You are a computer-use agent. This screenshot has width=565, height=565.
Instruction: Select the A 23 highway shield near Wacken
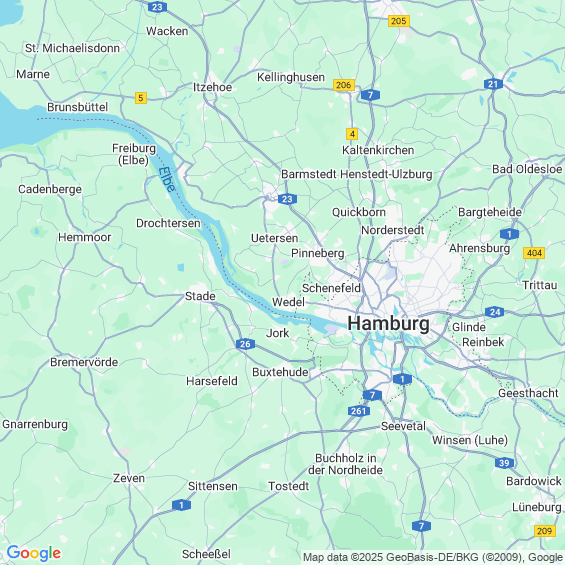pos(157,7)
